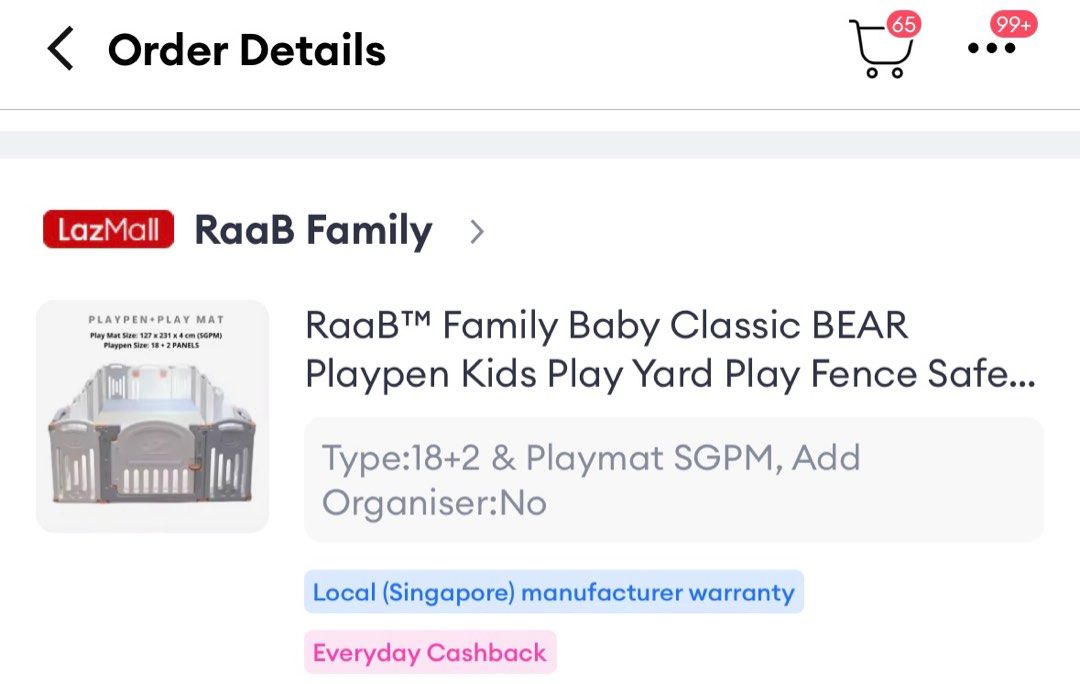Viewport: 1080px width, 684px height.
Task: Tap the LazMall red badge
Action: 108,229
